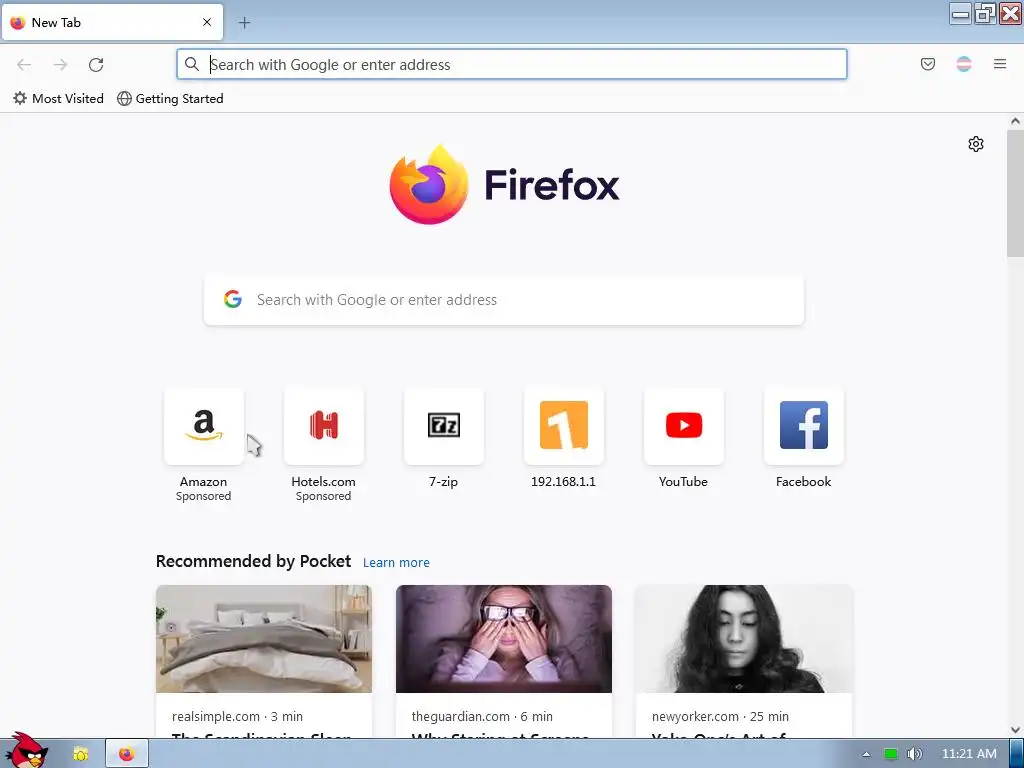Click the Sponsored label under Amazon

click(x=203, y=496)
